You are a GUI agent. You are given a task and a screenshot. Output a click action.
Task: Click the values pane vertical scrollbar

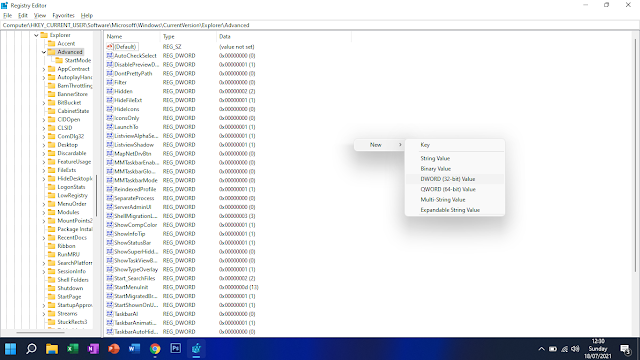pos(635,155)
